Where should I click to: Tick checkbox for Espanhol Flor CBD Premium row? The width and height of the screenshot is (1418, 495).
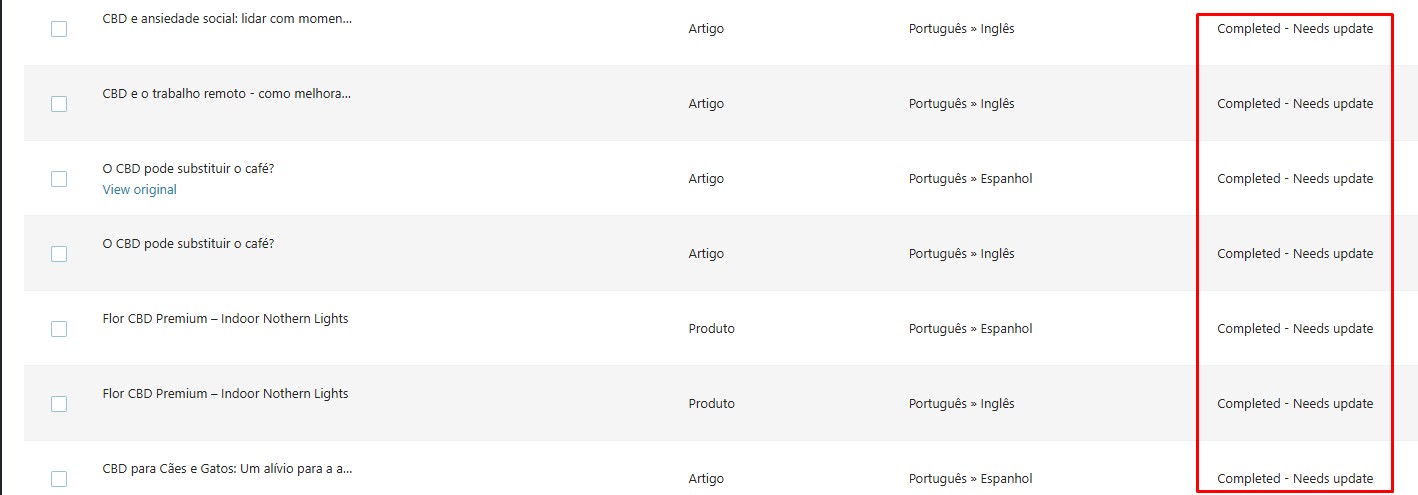coord(59,329)
